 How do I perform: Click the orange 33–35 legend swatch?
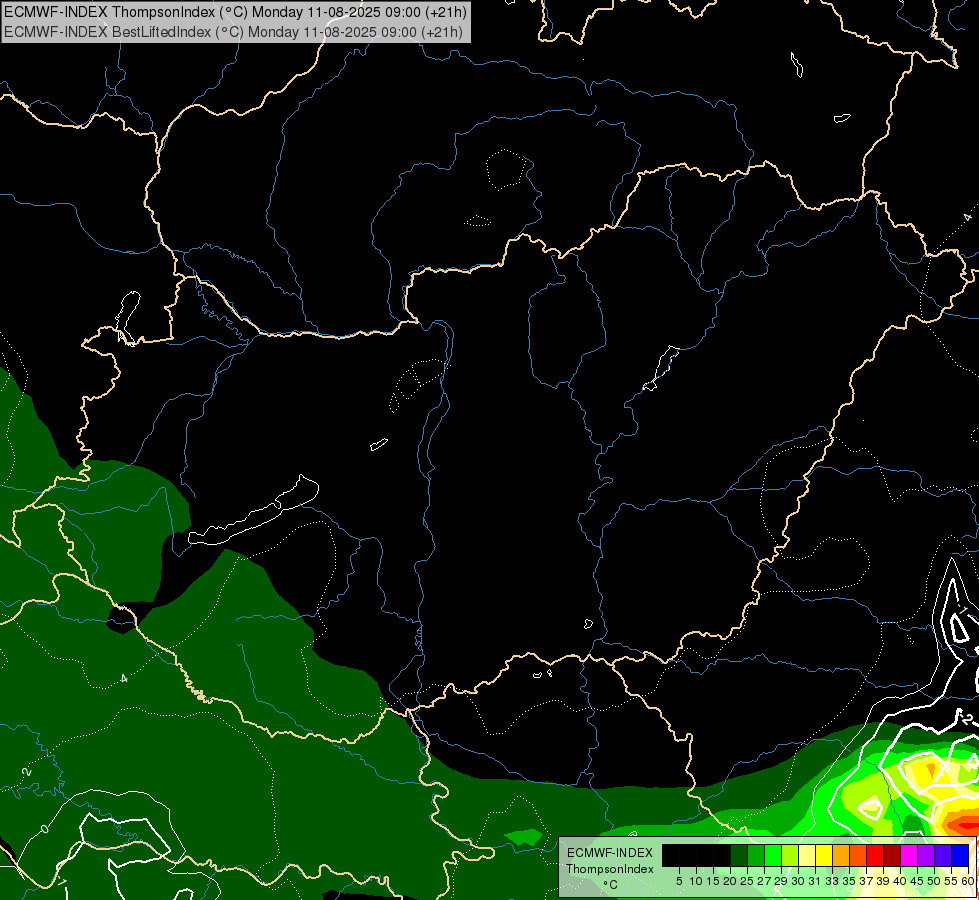(x=841, y=856)
